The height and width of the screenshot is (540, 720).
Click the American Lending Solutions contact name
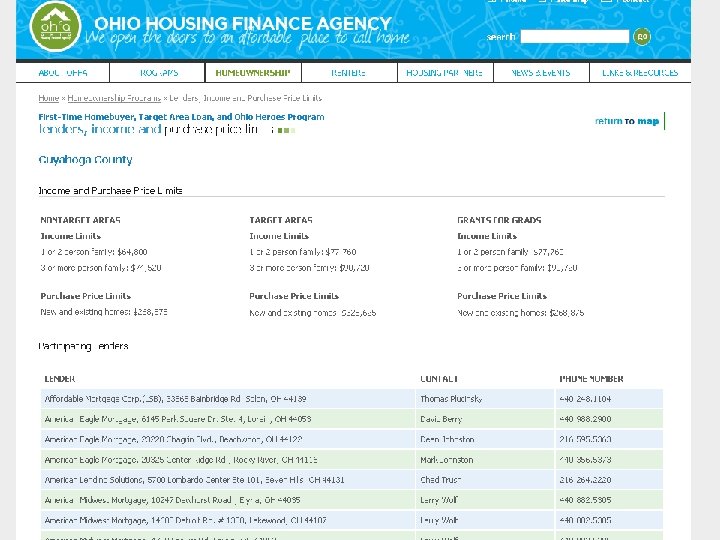[440, 480]
